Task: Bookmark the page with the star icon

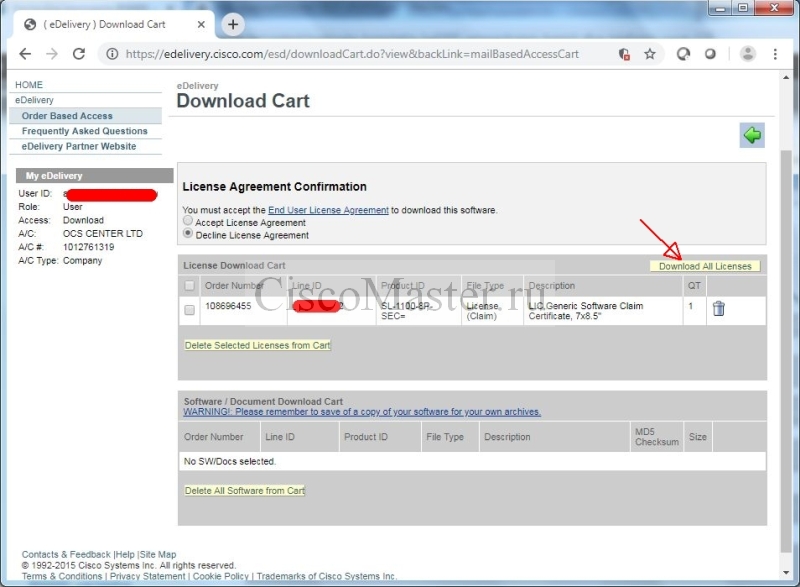Action: click(649, 54)
